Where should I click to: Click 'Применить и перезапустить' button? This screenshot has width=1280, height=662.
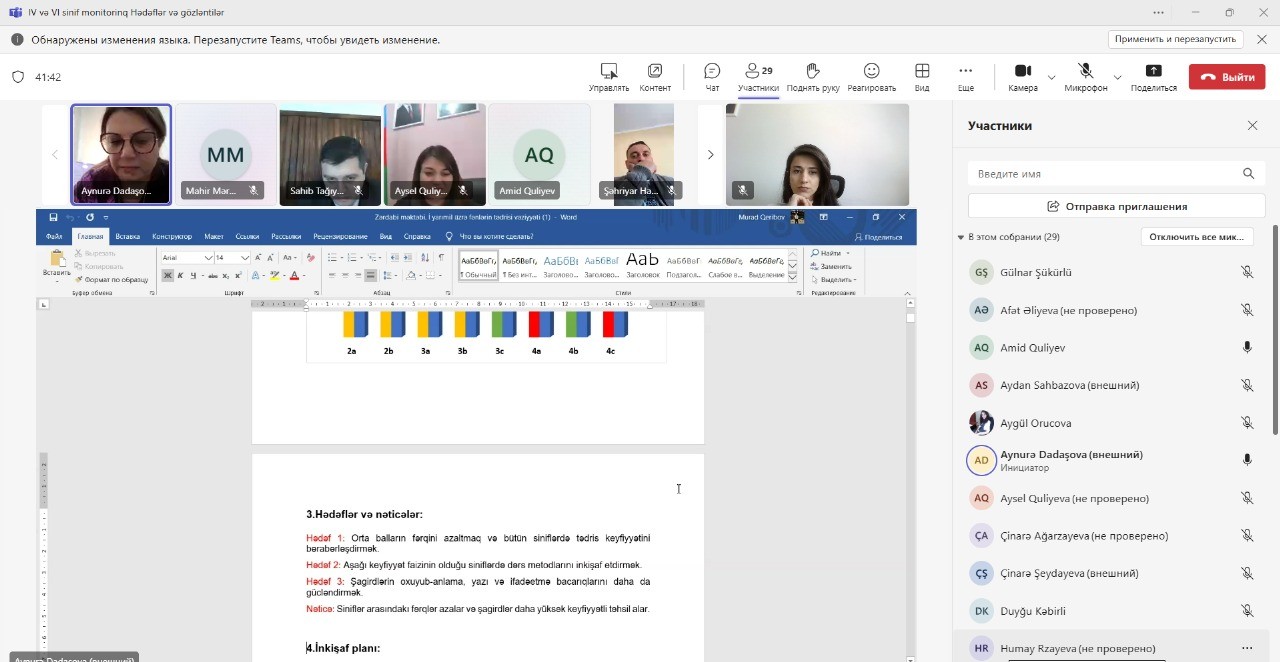click(1175, 39)
